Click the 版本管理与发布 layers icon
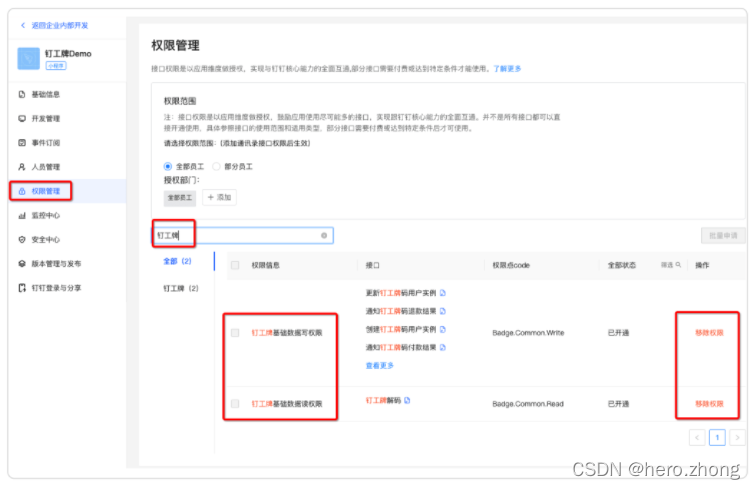The width and height of the screenshot is (755, 489). tap(22, 264)
